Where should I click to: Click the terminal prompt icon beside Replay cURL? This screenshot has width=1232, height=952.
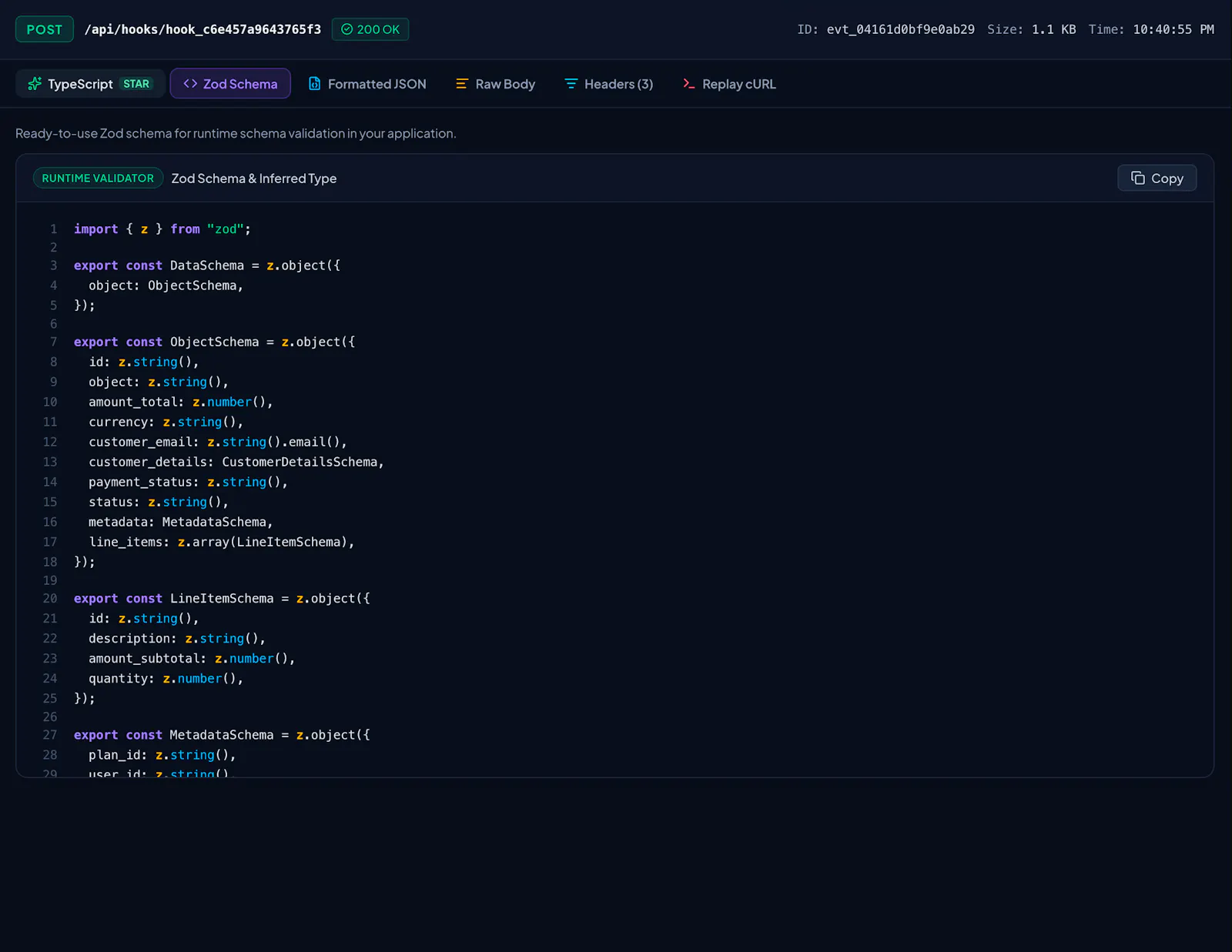click(689, 84)
